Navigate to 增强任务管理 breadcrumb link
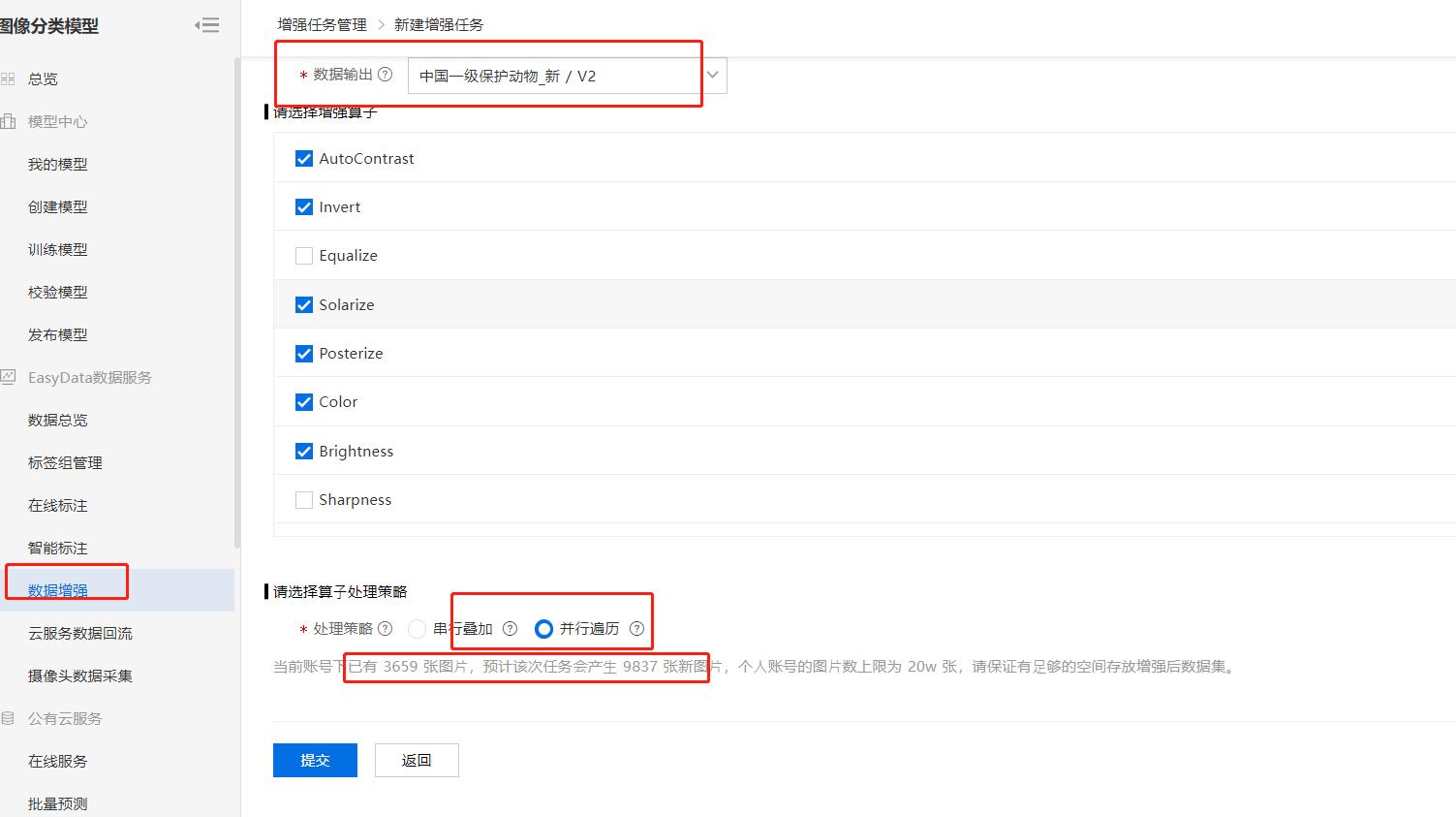Image resolution: width=1456 pixels, height=817 pixels. coord(322,23)
